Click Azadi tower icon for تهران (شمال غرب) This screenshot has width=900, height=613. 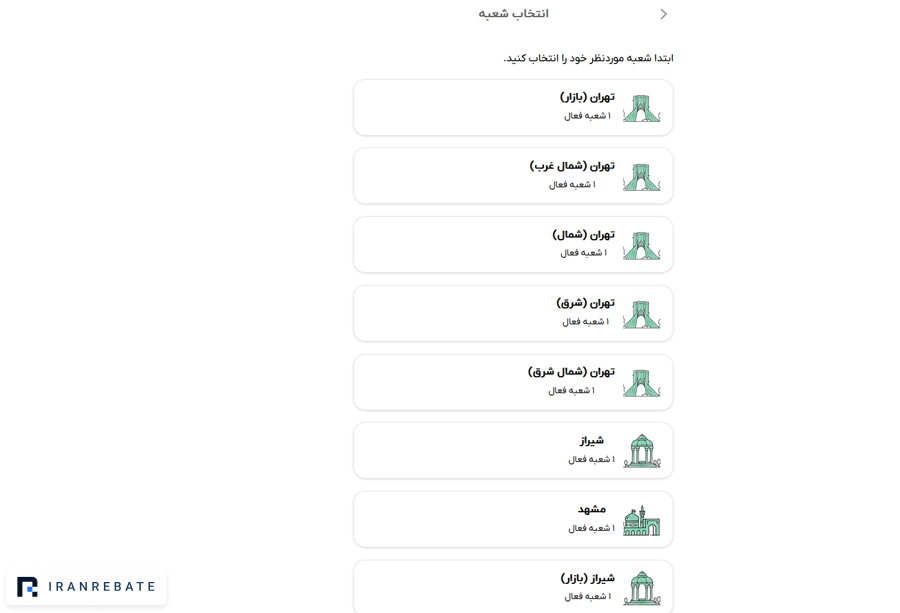[x=642, y=177]
